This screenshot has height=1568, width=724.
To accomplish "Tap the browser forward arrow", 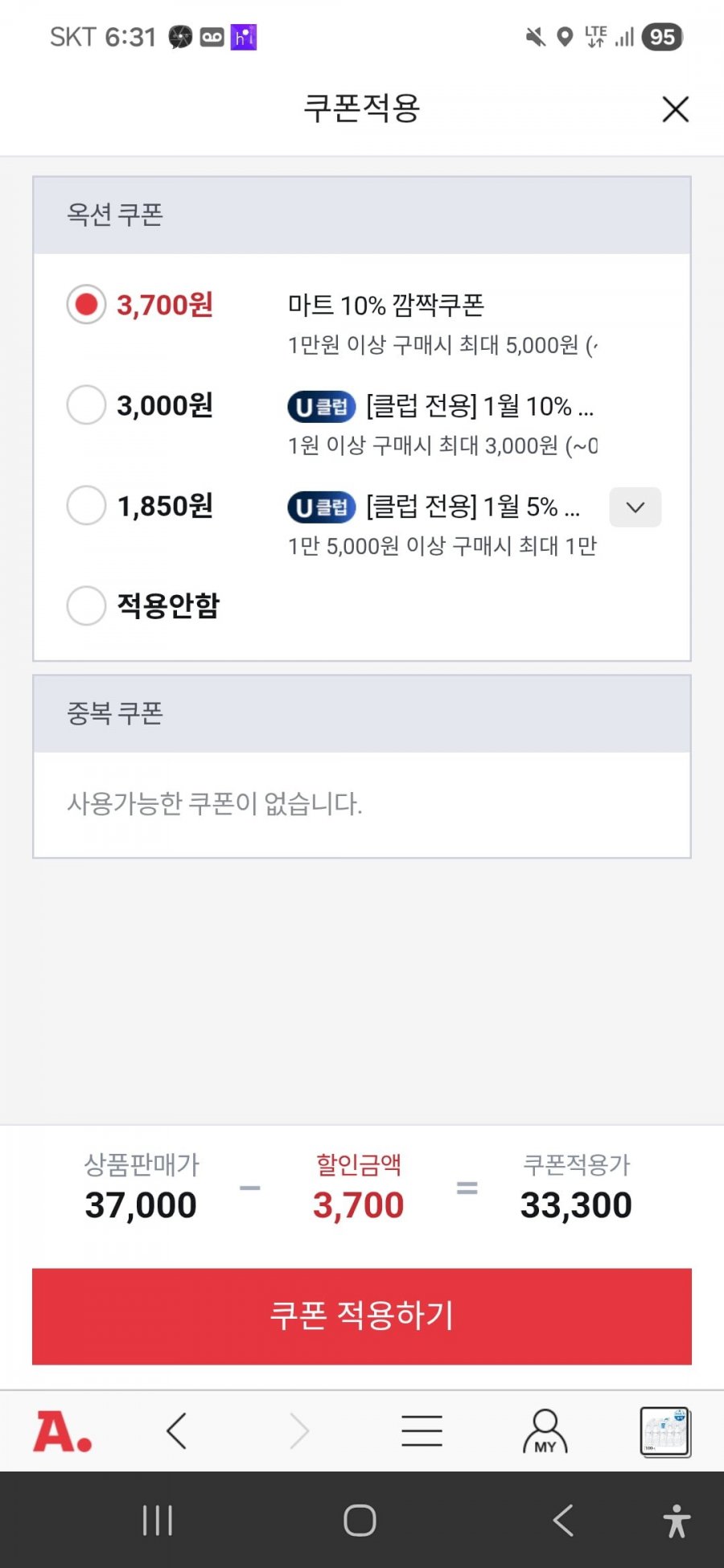I will pos(299,1431).
